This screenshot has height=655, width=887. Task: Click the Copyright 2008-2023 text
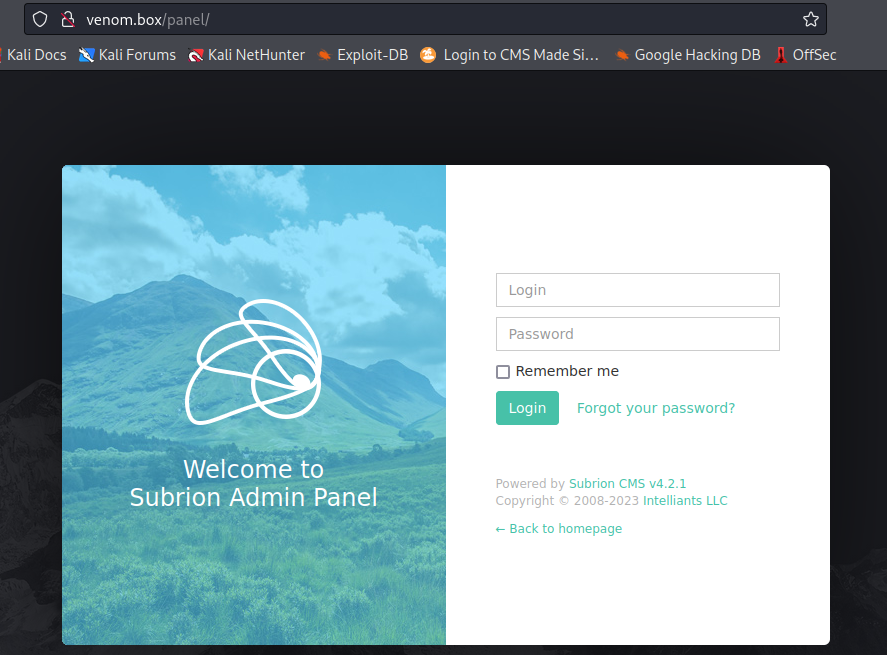coord(567,501)
